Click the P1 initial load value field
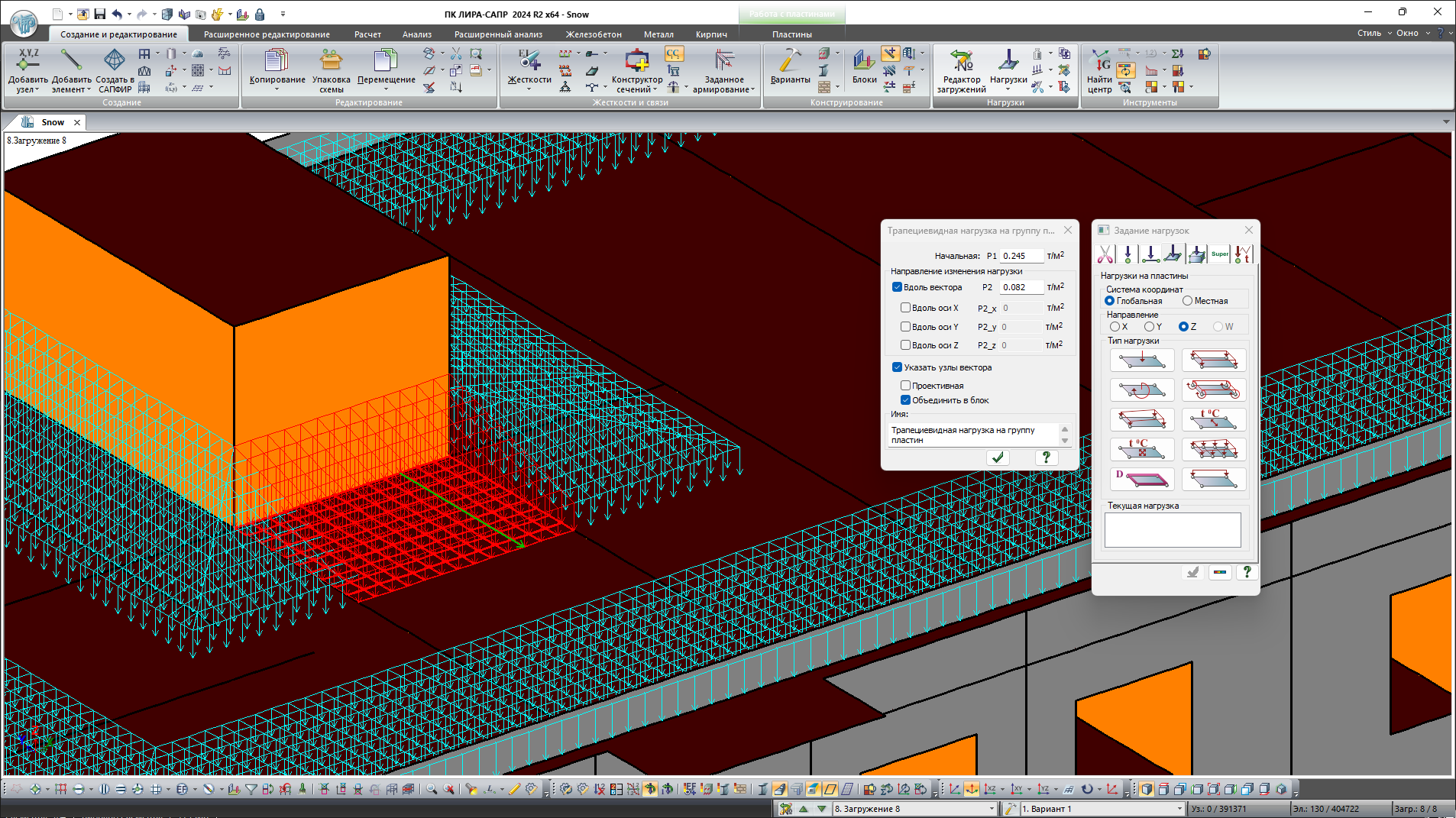 pos(1021,256)
